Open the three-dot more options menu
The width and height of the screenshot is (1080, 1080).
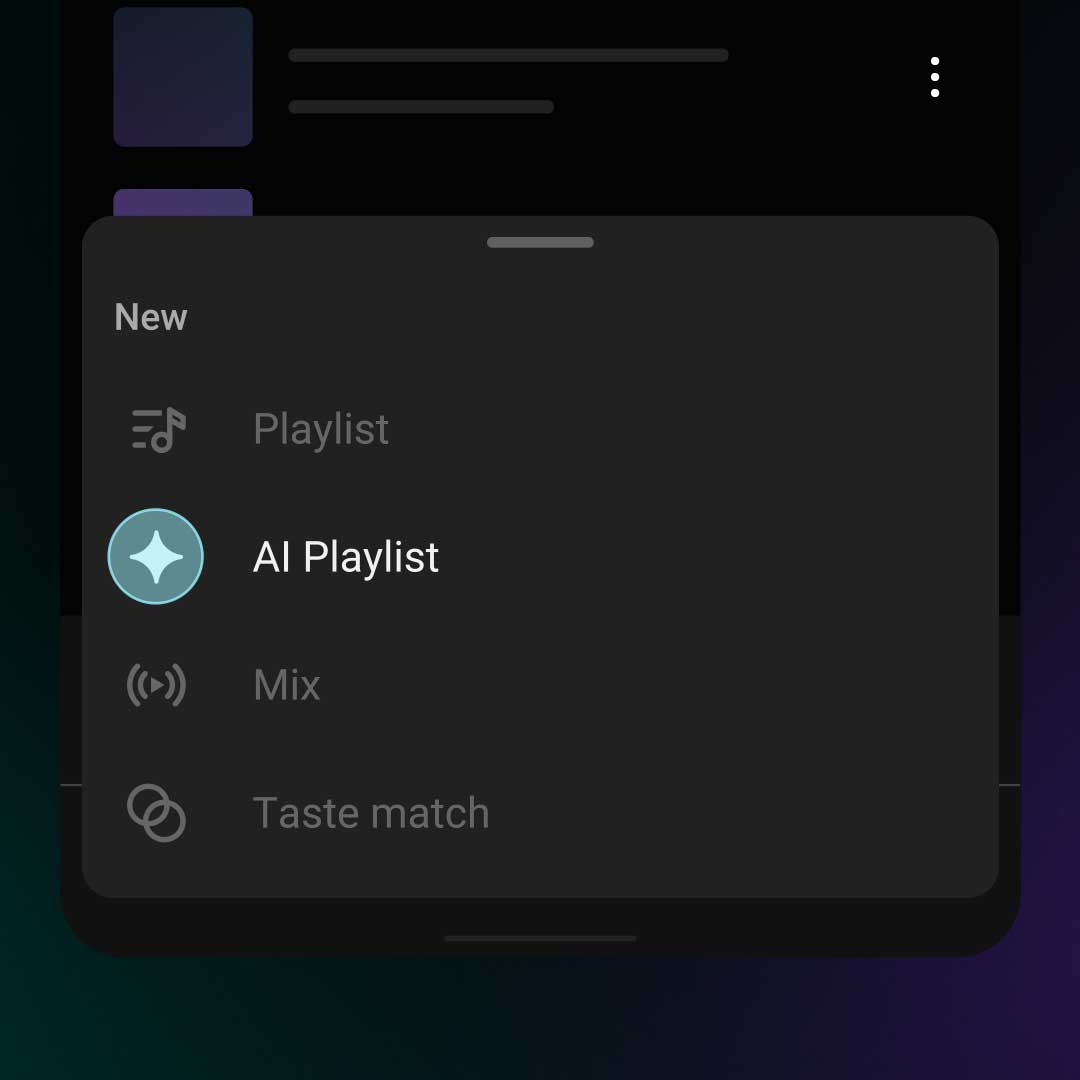click(x=935, y=77)
